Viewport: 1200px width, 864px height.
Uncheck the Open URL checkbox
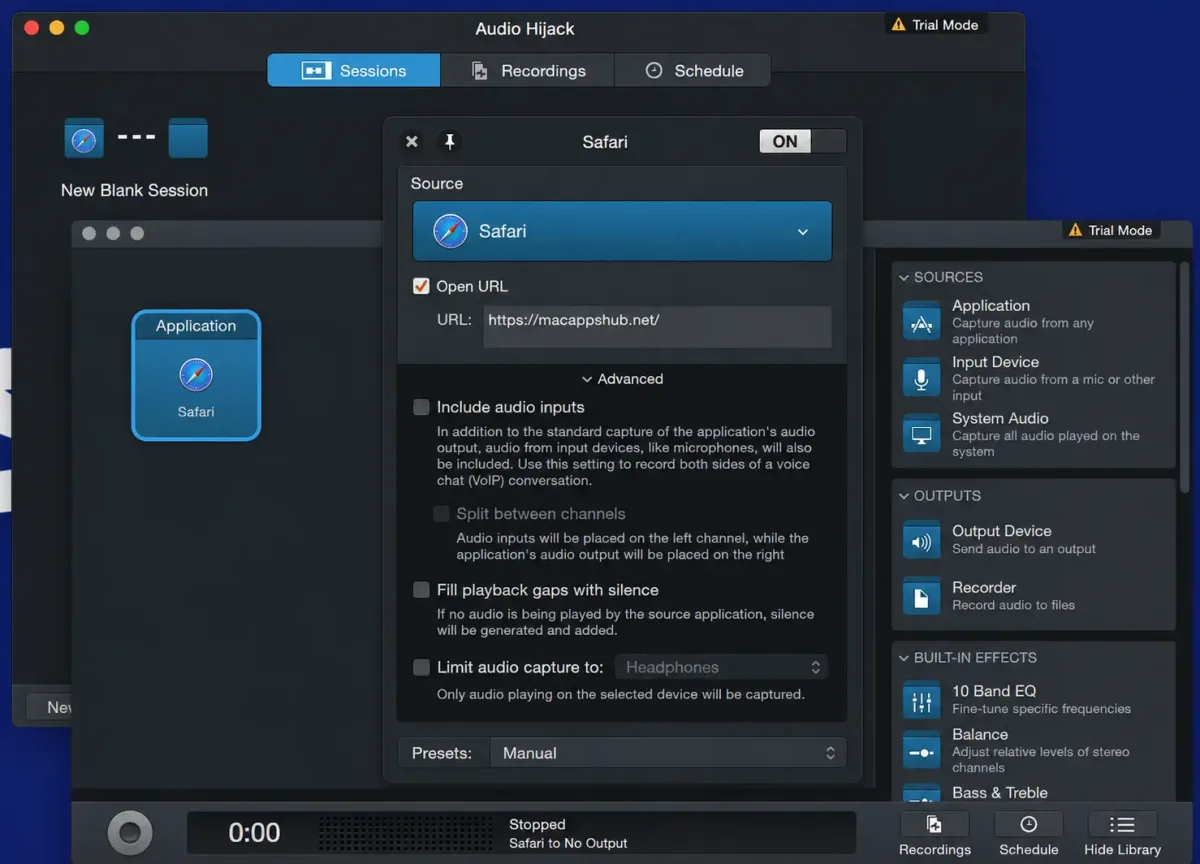421,286
